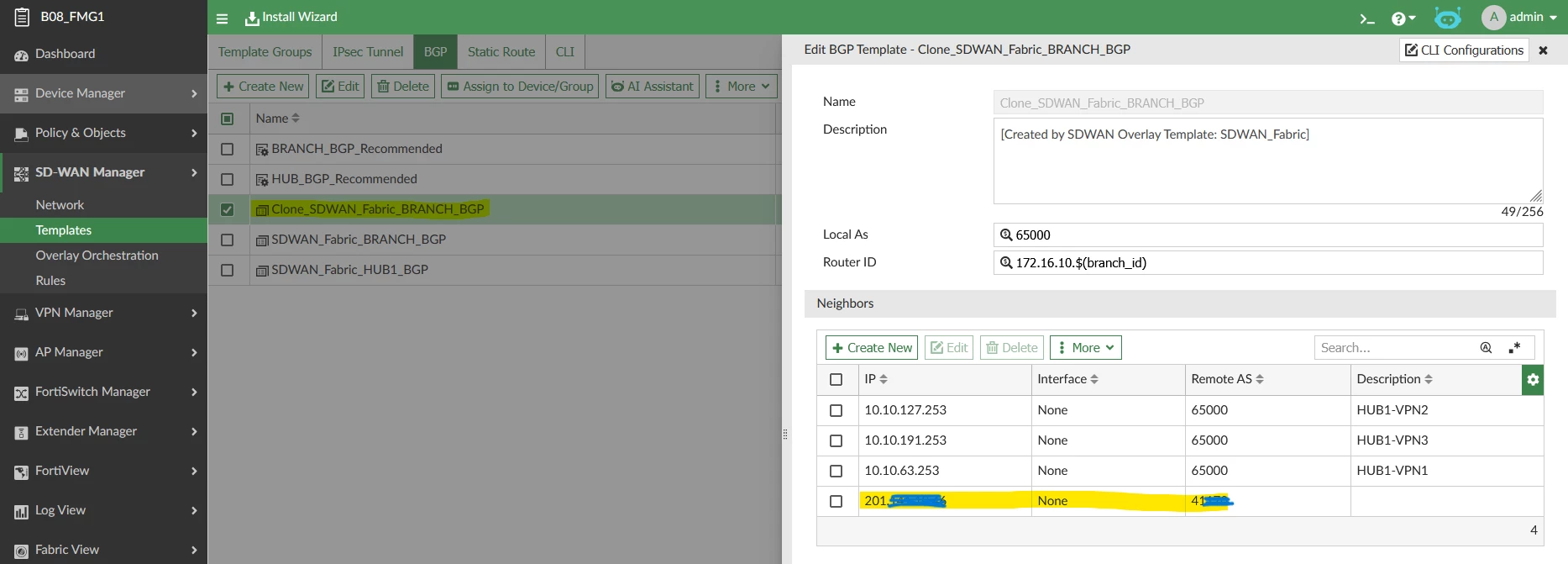The height and width of the screenshot is (564, 1568).
Task: Toggle the select-all neighbors checkbox
Action: point(836,380)
